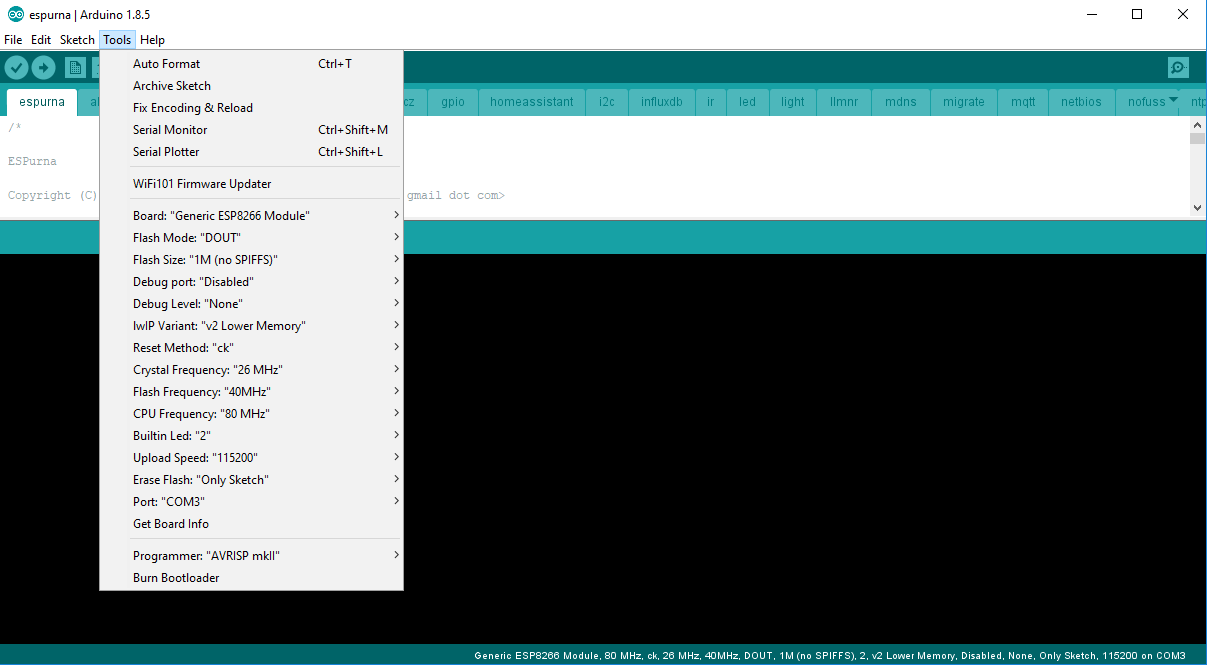1207x665 pixels.
Task: Open Serial Monitor from Tools menu
Action: coord(251,130)
